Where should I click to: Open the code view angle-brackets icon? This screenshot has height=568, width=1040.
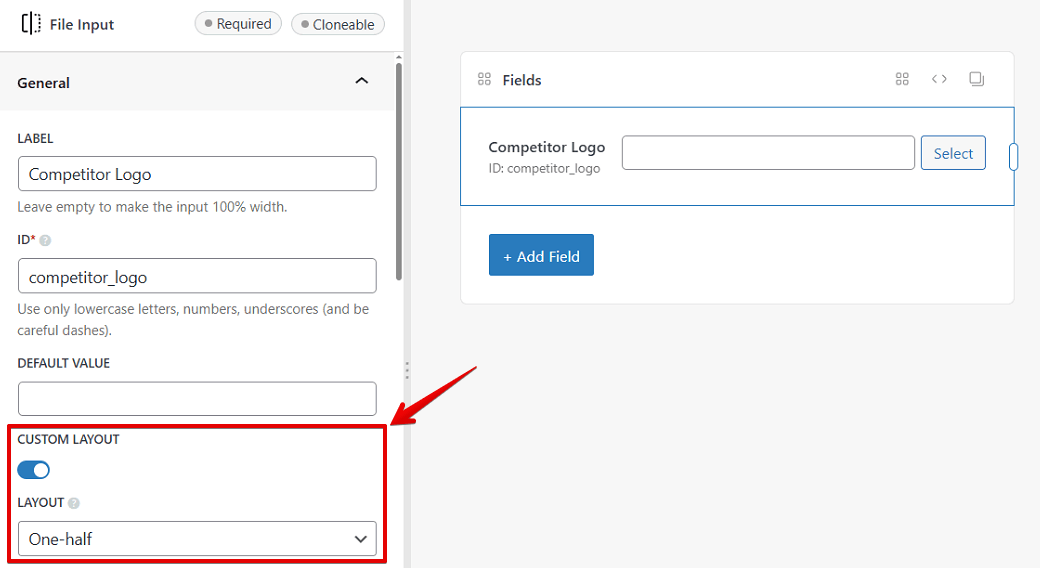(x=939, y=79)
